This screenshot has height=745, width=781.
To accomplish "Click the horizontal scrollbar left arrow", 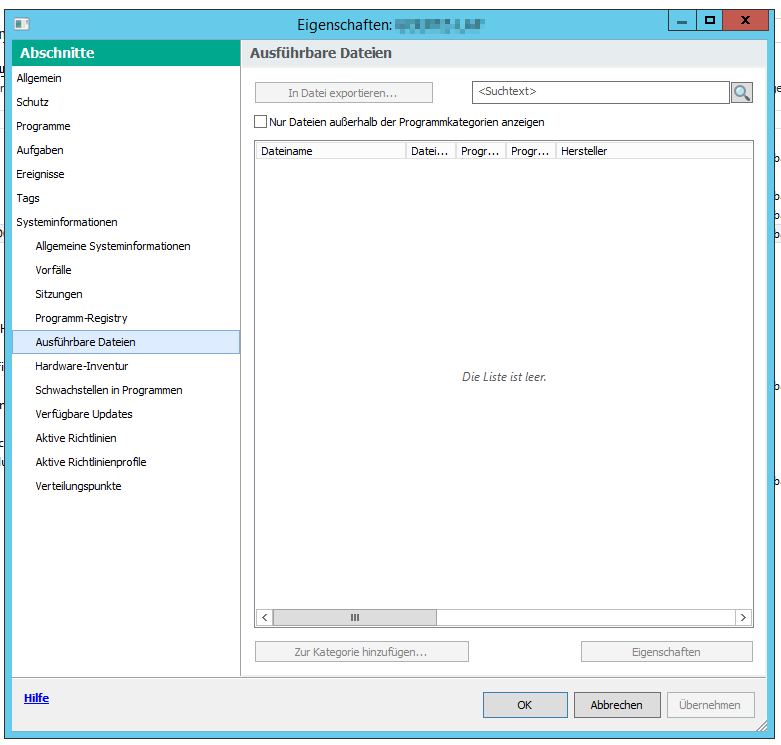I will click(x=264, y=618).
